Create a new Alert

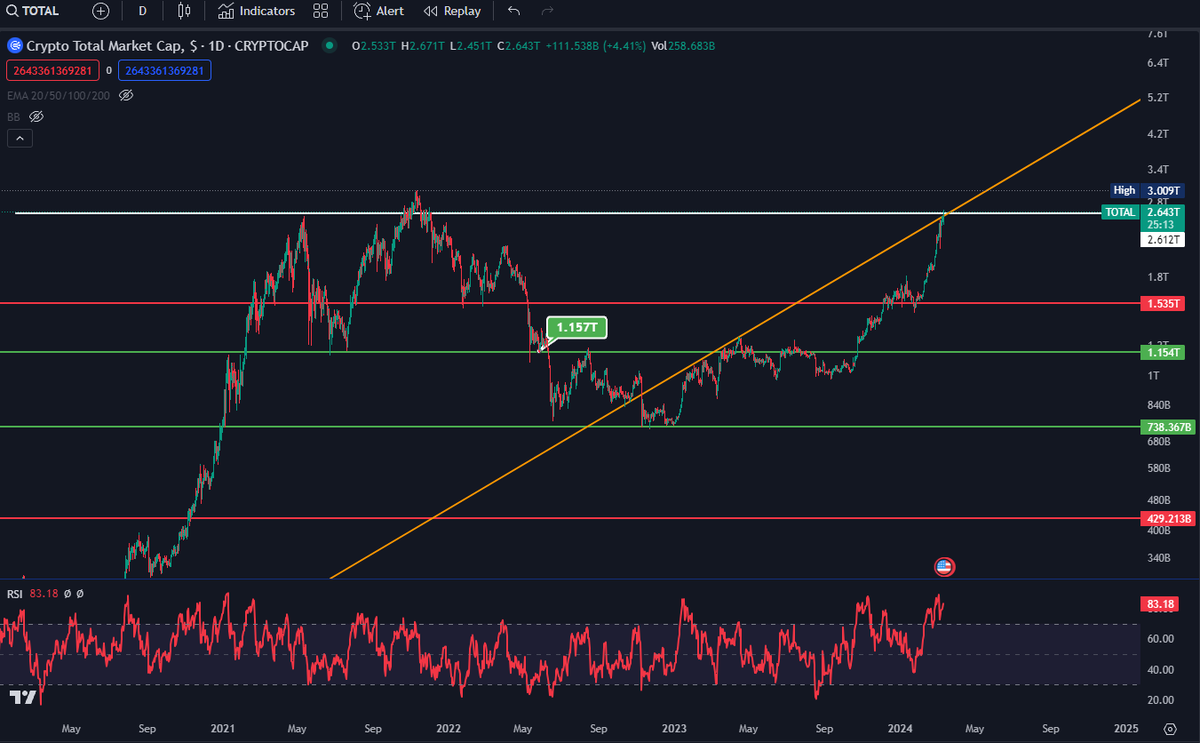coord(379,11)
